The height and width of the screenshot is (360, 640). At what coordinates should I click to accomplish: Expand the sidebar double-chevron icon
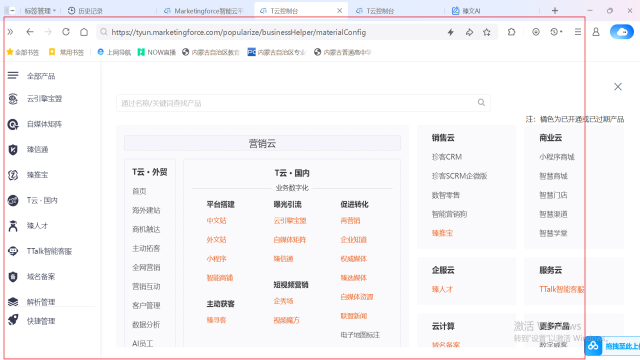click(10, 32)
